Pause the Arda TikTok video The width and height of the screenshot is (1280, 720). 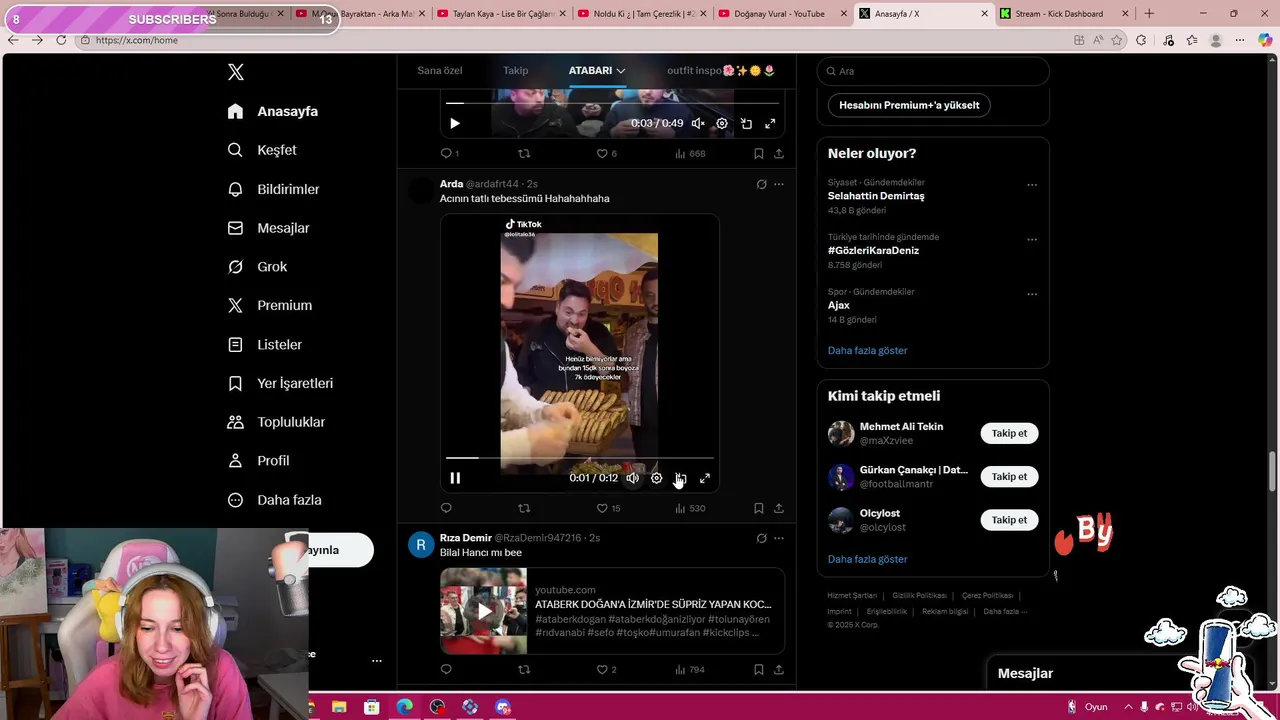coord(455,478)
